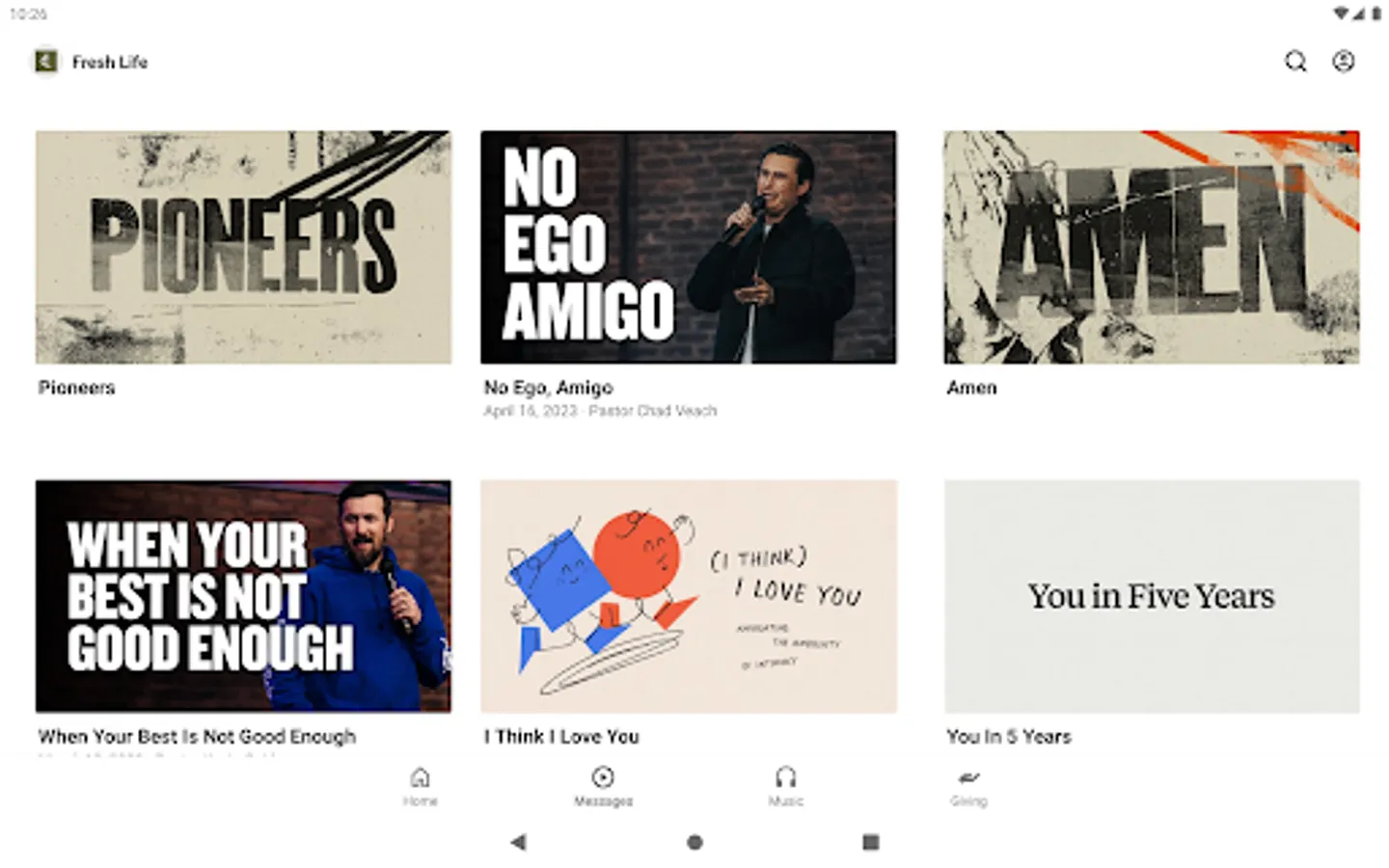Select the "Pioneers" title label

[x=77, y=388]
